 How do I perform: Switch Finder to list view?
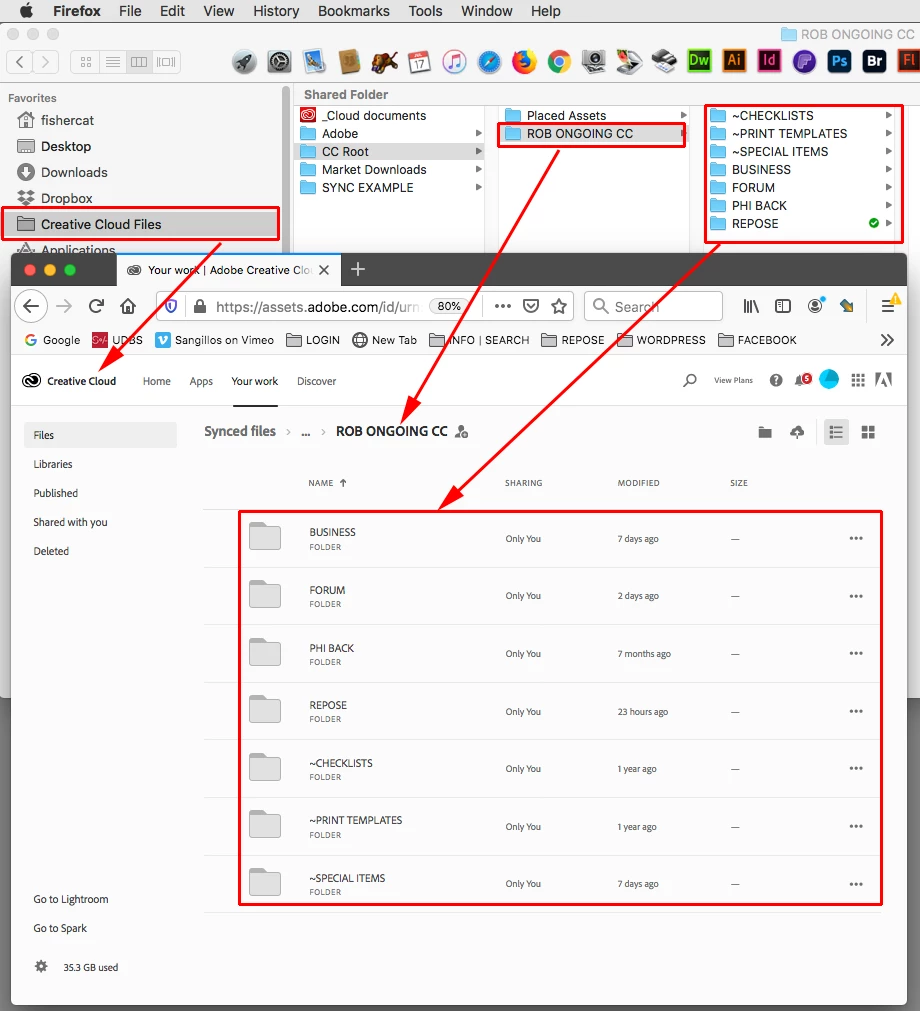[x=113, y=62]
